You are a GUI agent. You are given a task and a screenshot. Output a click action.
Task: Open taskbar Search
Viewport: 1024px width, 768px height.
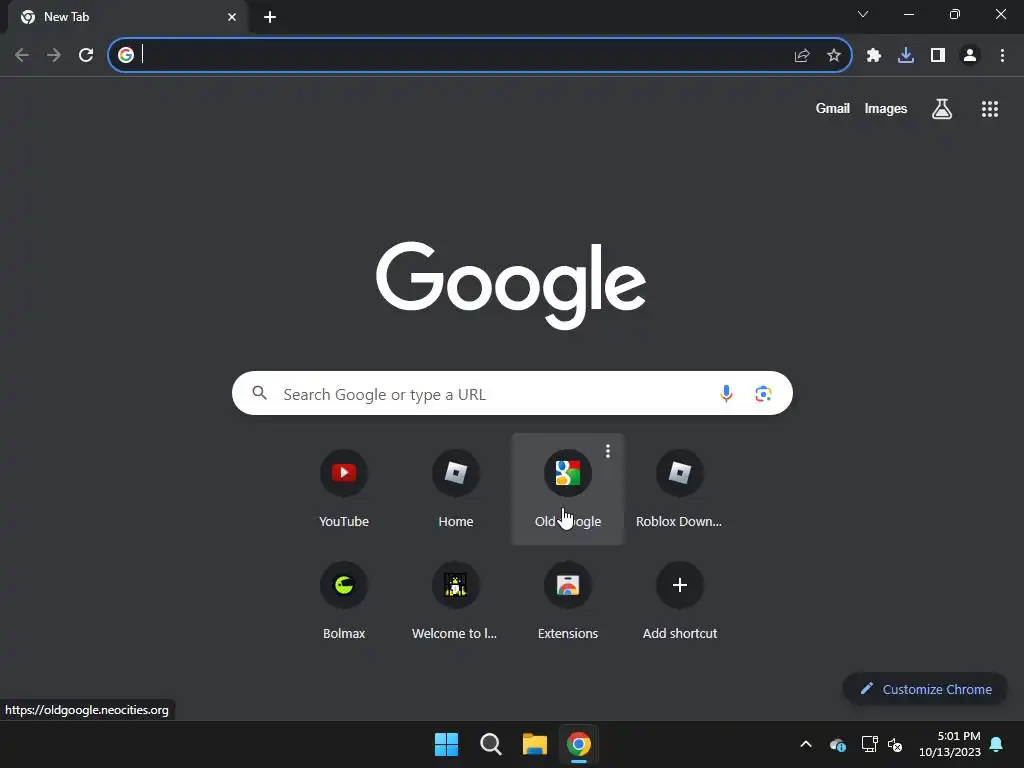(x=490, y=744)
